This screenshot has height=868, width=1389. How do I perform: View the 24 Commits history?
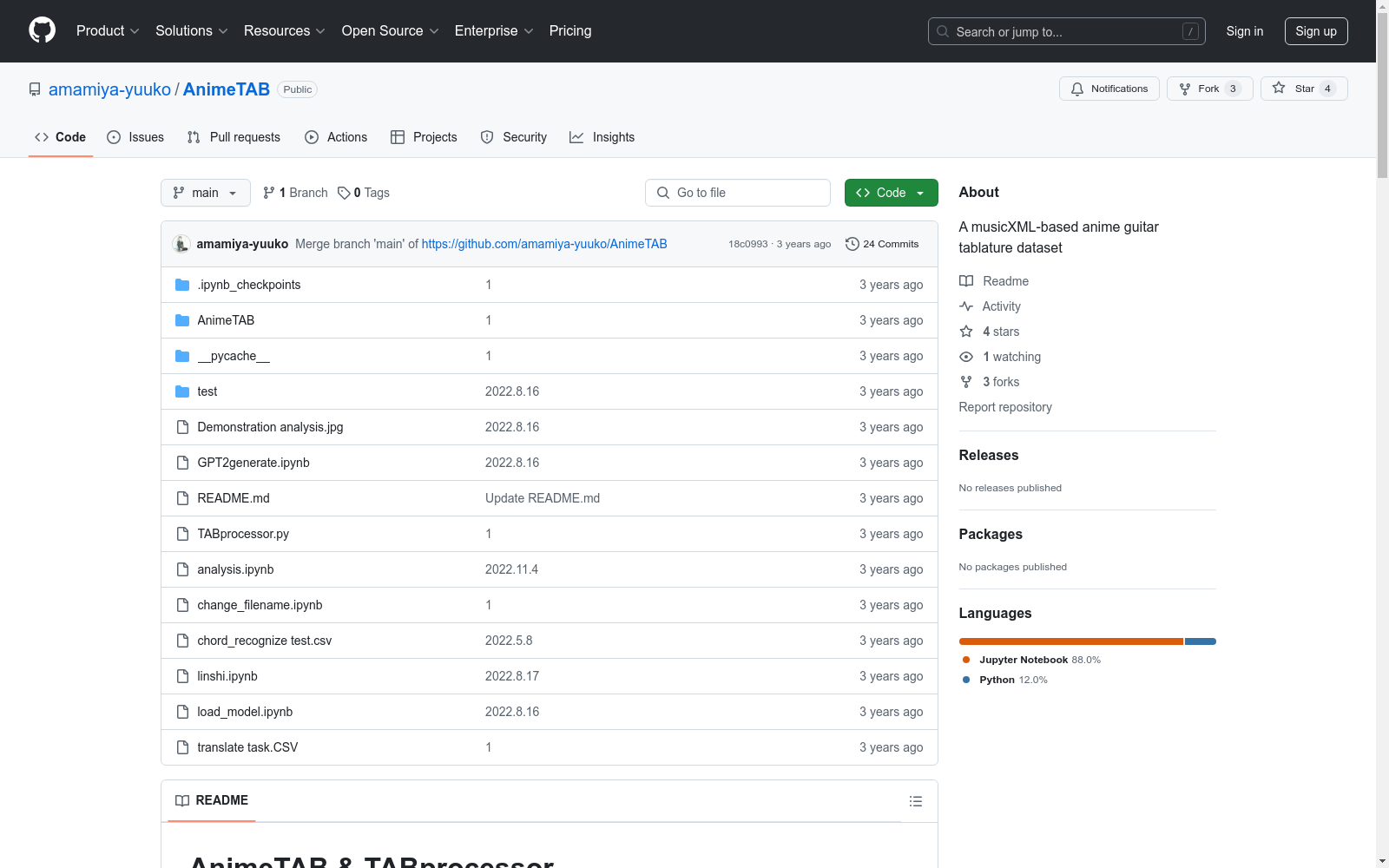pyautogui.click(x=882, y=244)
